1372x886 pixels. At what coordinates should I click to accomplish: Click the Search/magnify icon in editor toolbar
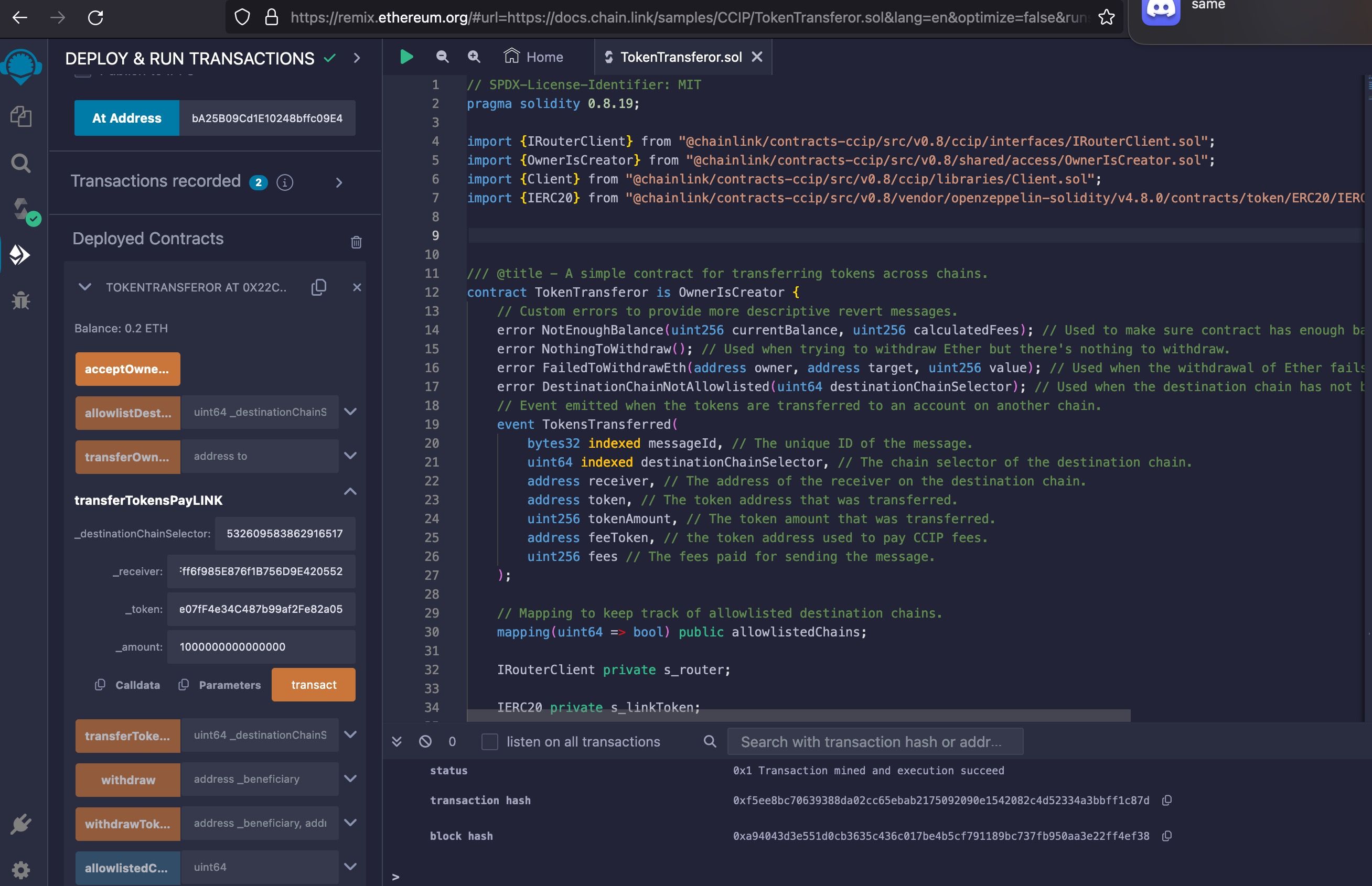[x=473, y=57]
